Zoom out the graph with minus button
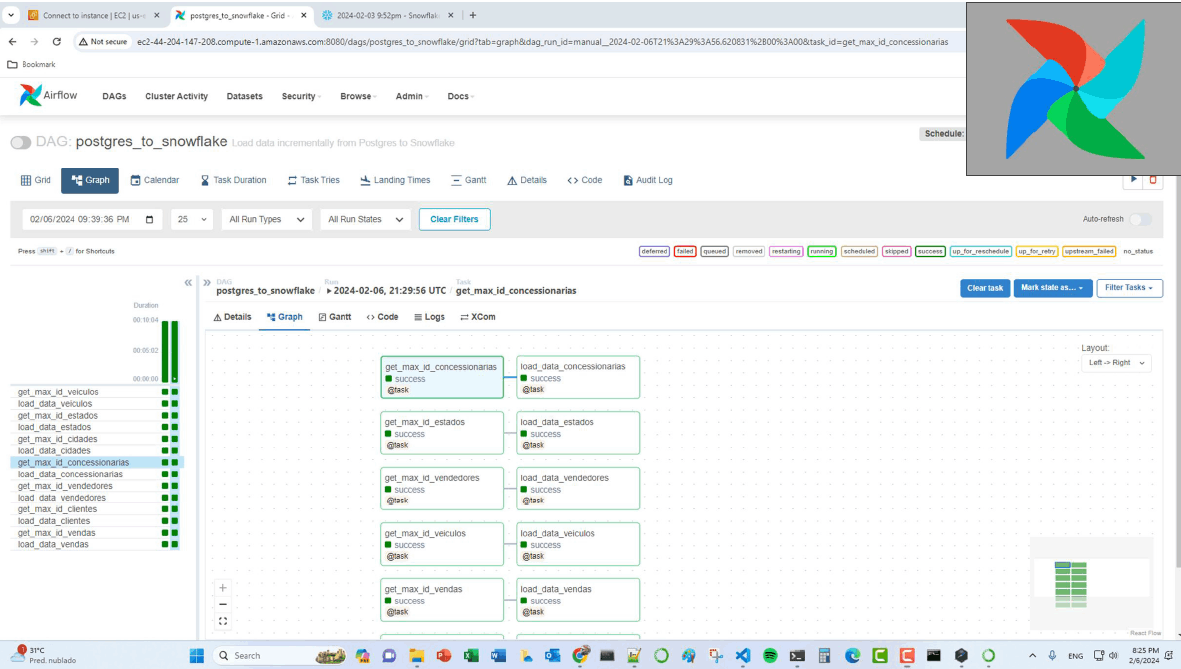This screenshot has height=669, width=1181. 223,605
